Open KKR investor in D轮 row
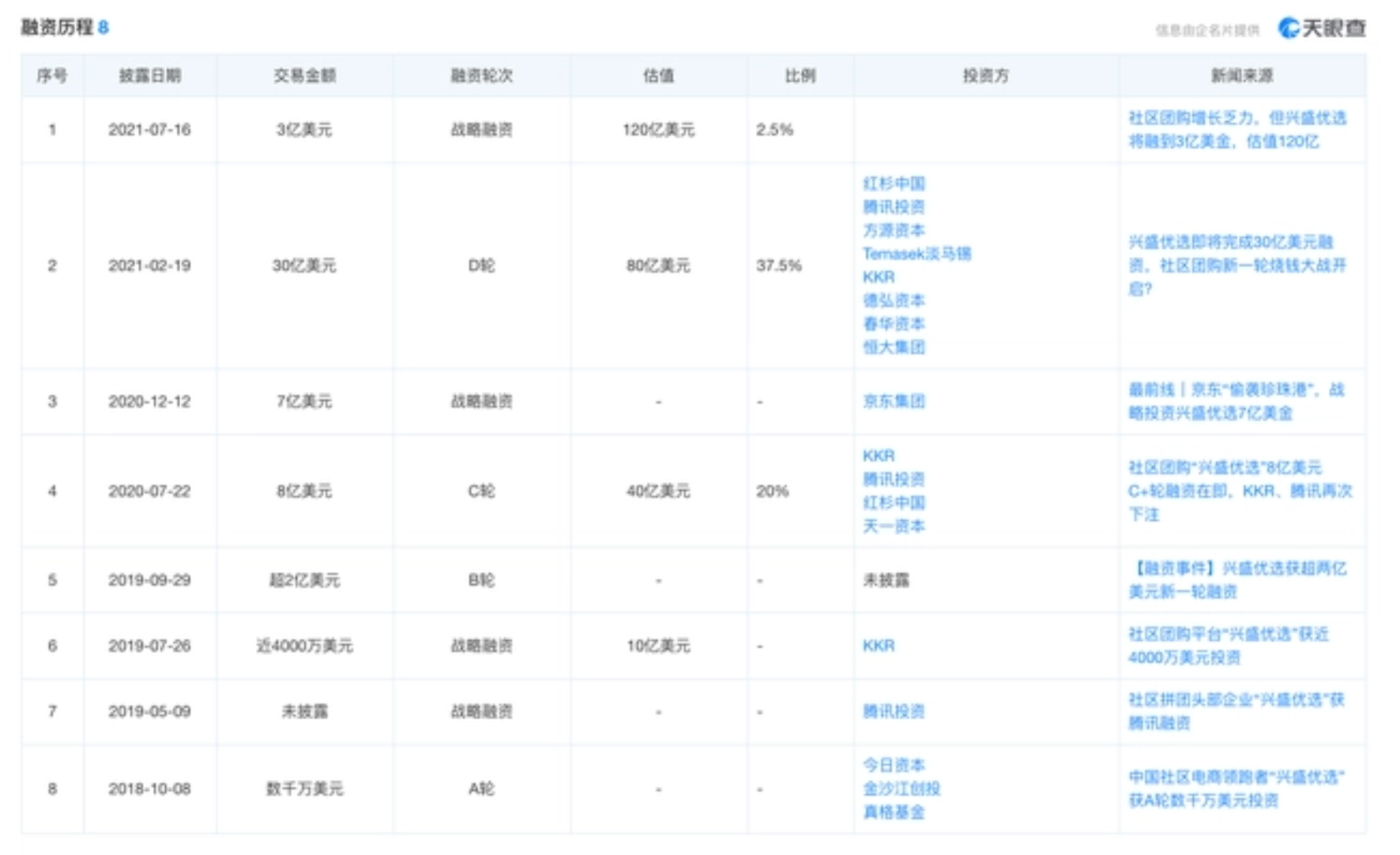This screenshot has width=1400, height=855. (879, 277)
